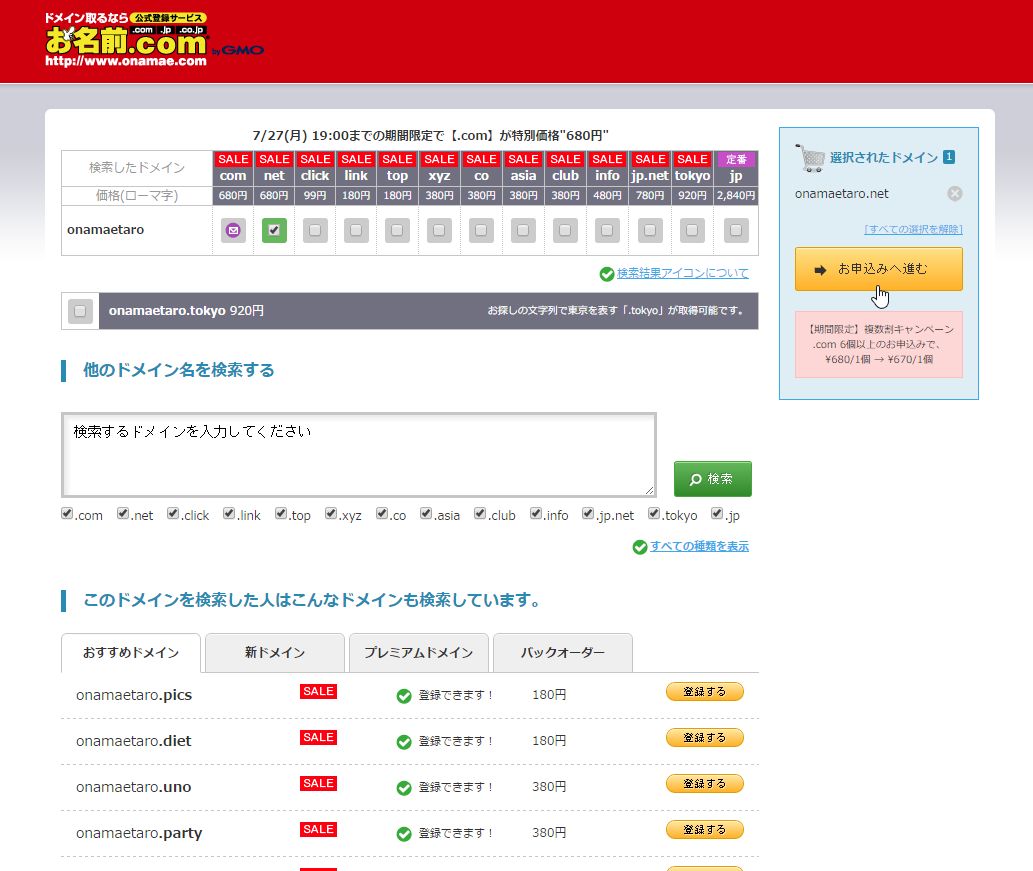Select the .jp domain checkbox for onamaetaro
The height and width of the screenshot is (871, 1033).
(x=736, y=230)
